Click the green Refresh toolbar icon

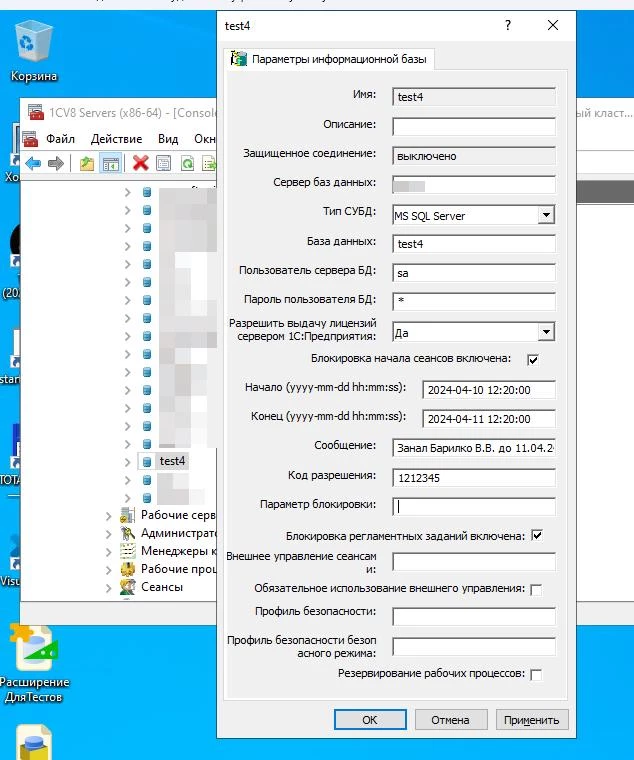pyautogui.click(x=187, y=163)
